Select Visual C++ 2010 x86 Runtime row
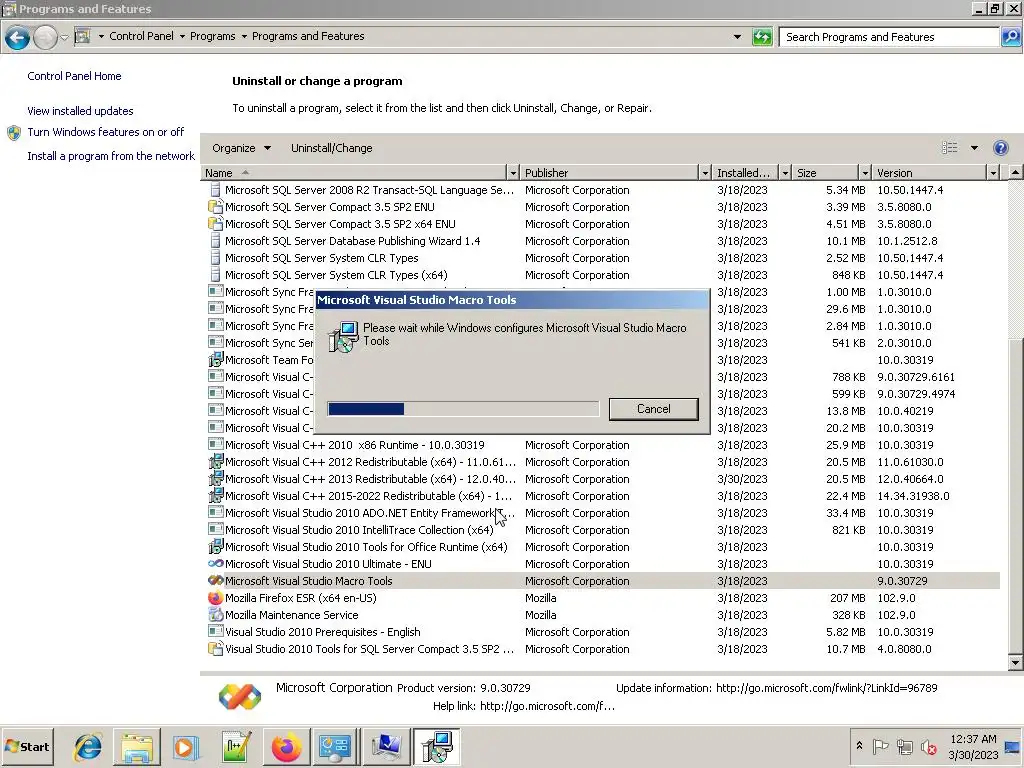This screenshot has width=1024, height=768. (x=603, y=445)
